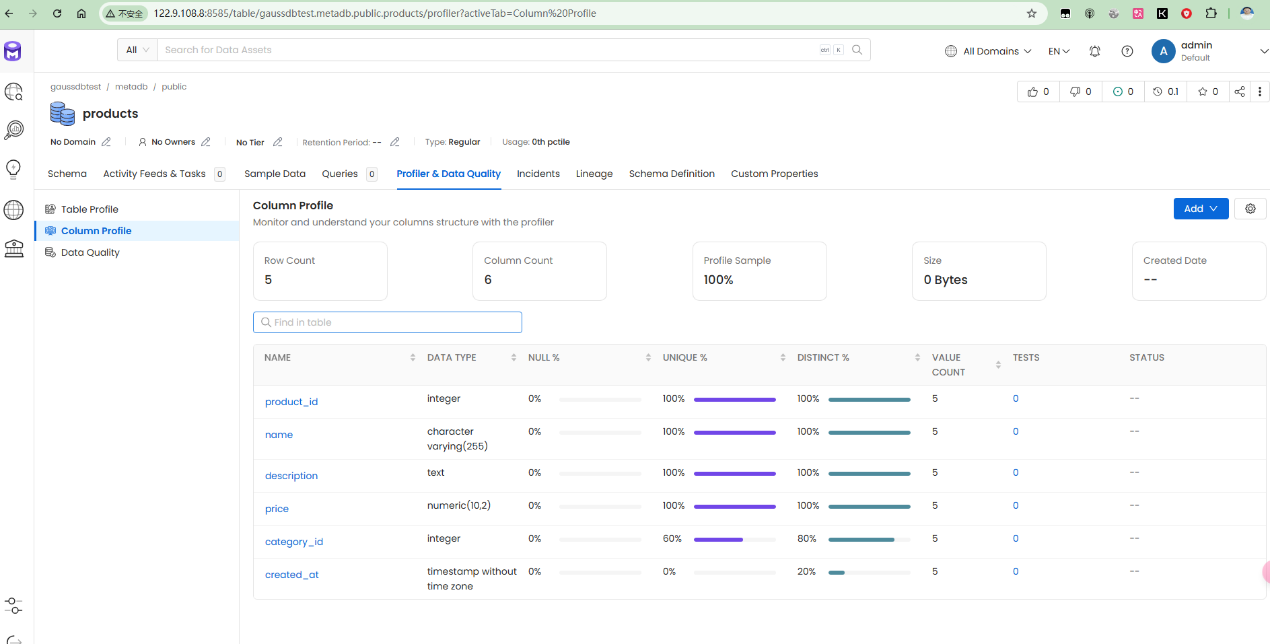Click the metadb breadcrumb link
The height and width of the screenshot is (644, 1270).
click(x=131, y=87)
